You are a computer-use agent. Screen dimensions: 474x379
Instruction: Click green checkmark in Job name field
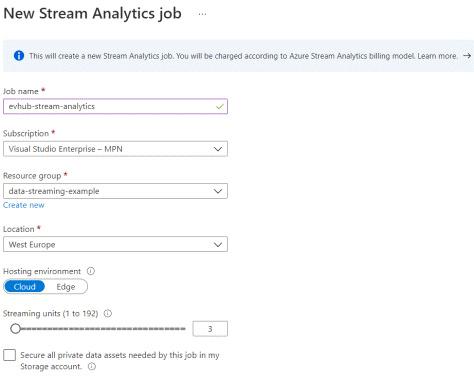(x=220, y=107)
